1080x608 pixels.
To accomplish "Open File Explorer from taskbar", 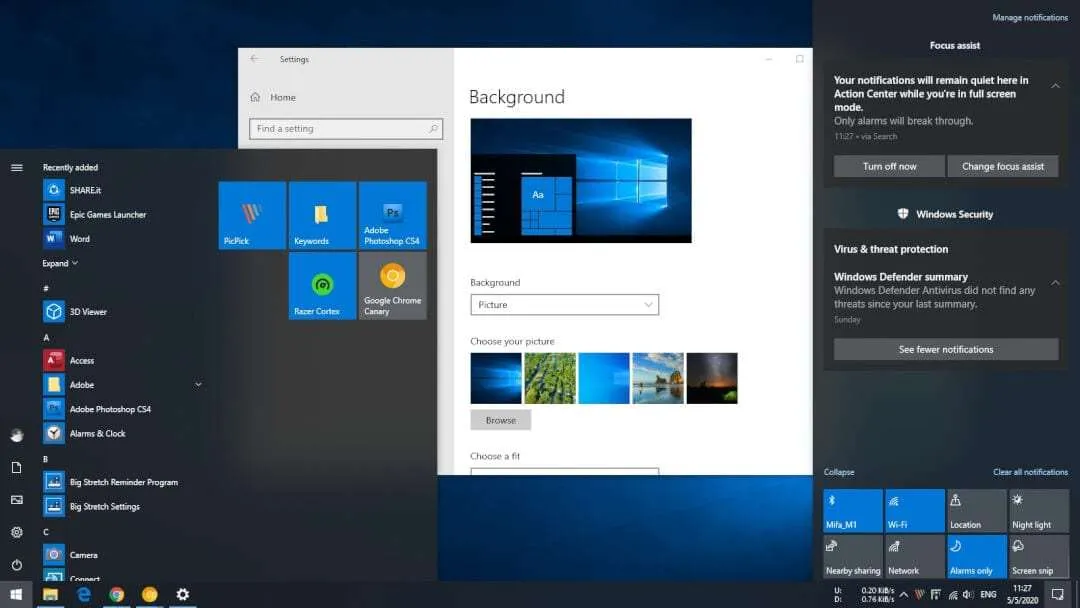I will (x=50, y=594).
